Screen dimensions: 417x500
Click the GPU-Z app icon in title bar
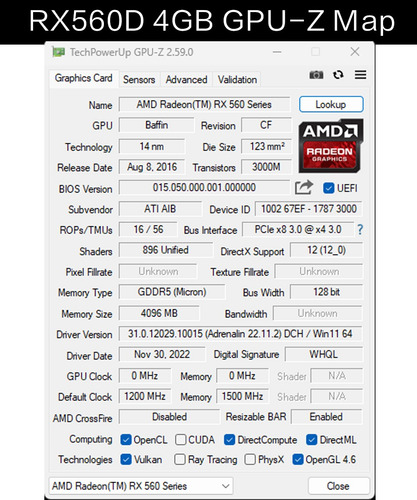pyautogui.click(x=58, y=52)
